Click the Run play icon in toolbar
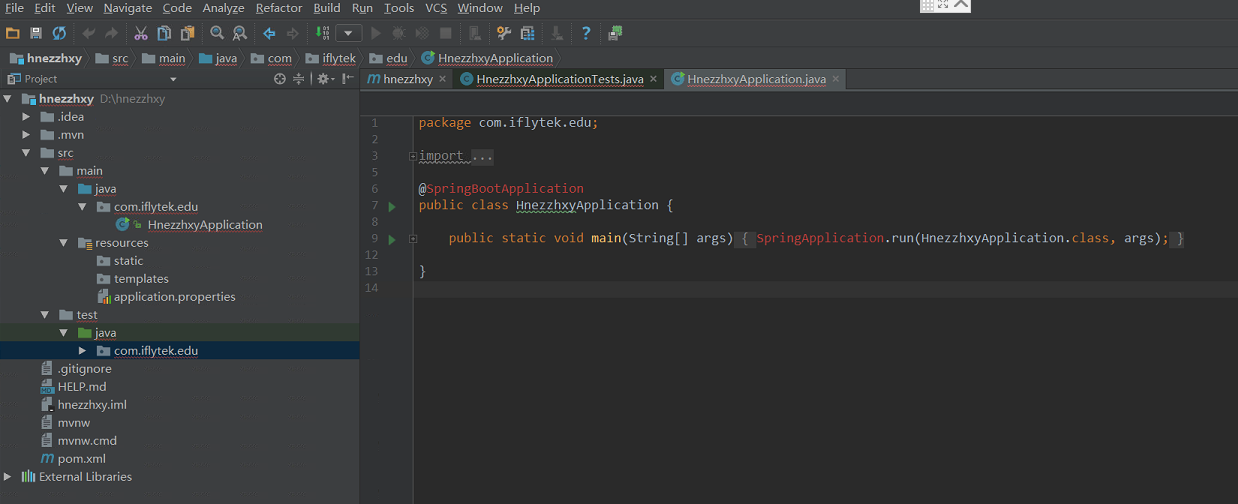 coord(376,33)
